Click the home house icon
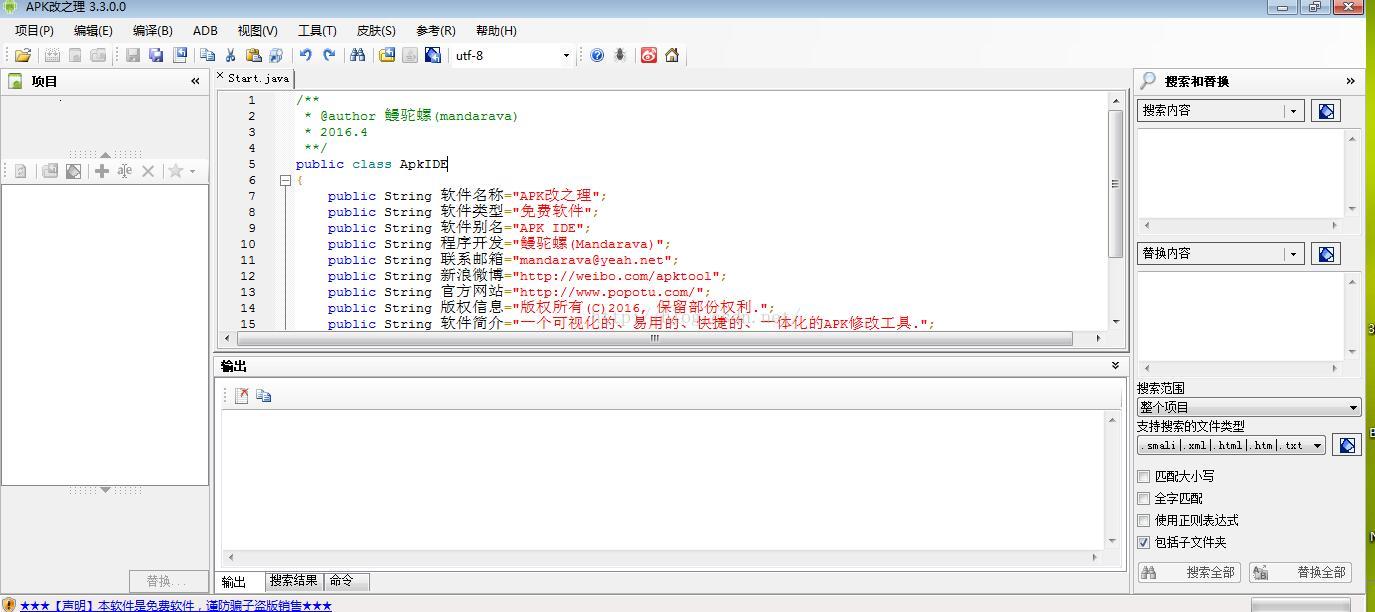Screen dimensions: 1375x612 coord(672,56)
